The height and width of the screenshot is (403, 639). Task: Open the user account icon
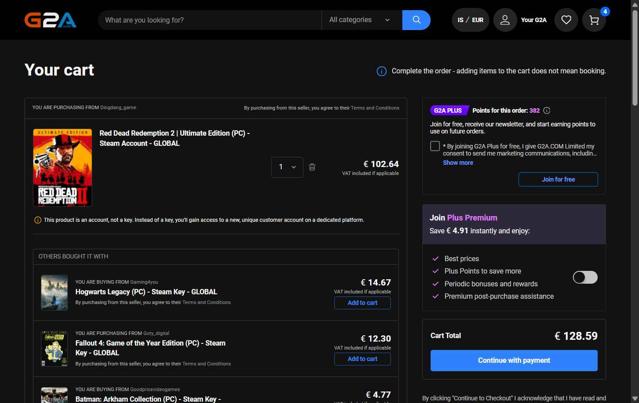pos(505,20)
